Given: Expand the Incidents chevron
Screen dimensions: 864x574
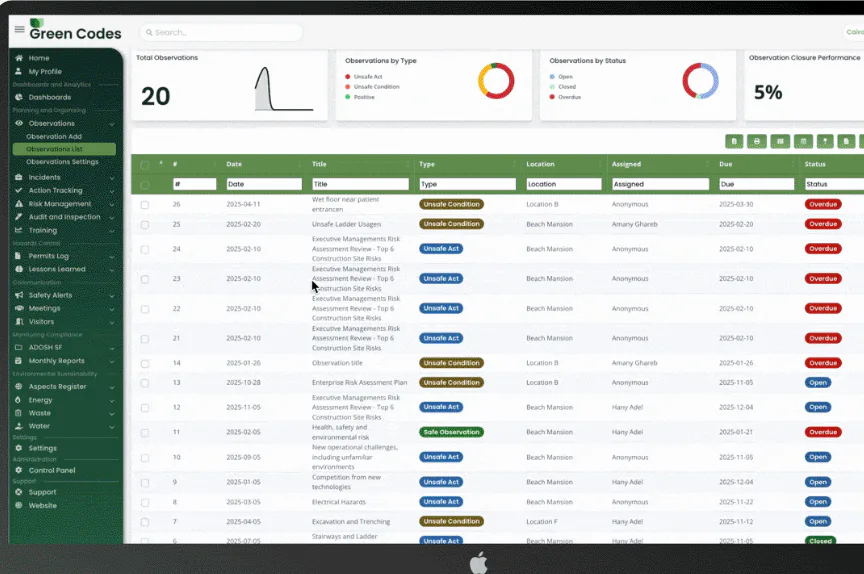Looking at the screenshot, I should tap(112, 178).
